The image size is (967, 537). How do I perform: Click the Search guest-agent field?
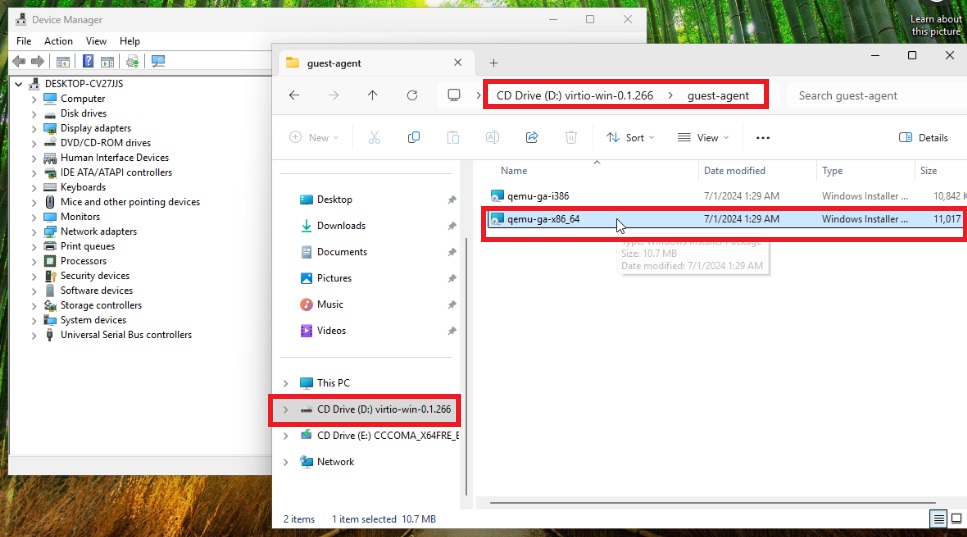click(870, 96)
